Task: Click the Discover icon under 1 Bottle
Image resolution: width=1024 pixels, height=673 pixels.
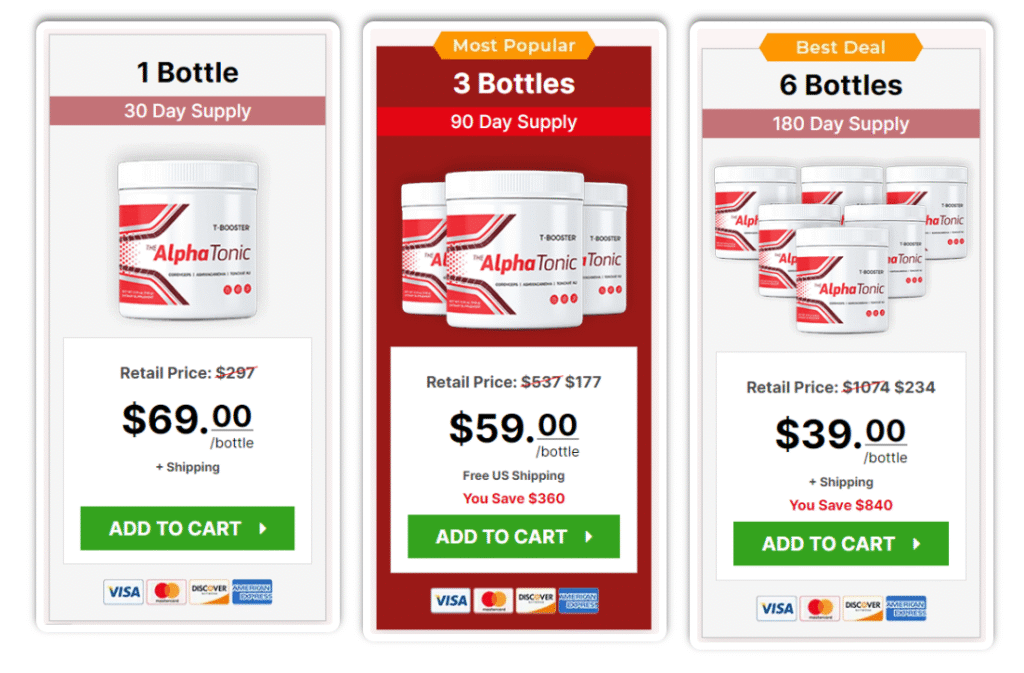Action: pos(209,592)
